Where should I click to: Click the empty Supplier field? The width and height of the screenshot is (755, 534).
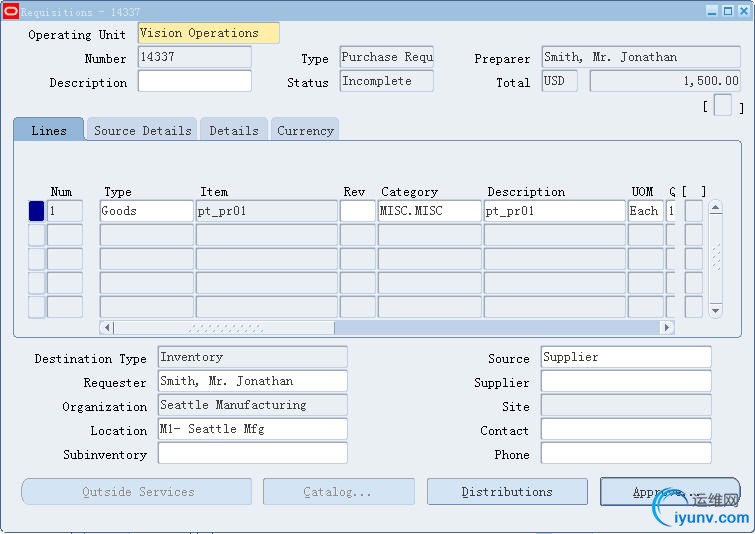(626, 381)
